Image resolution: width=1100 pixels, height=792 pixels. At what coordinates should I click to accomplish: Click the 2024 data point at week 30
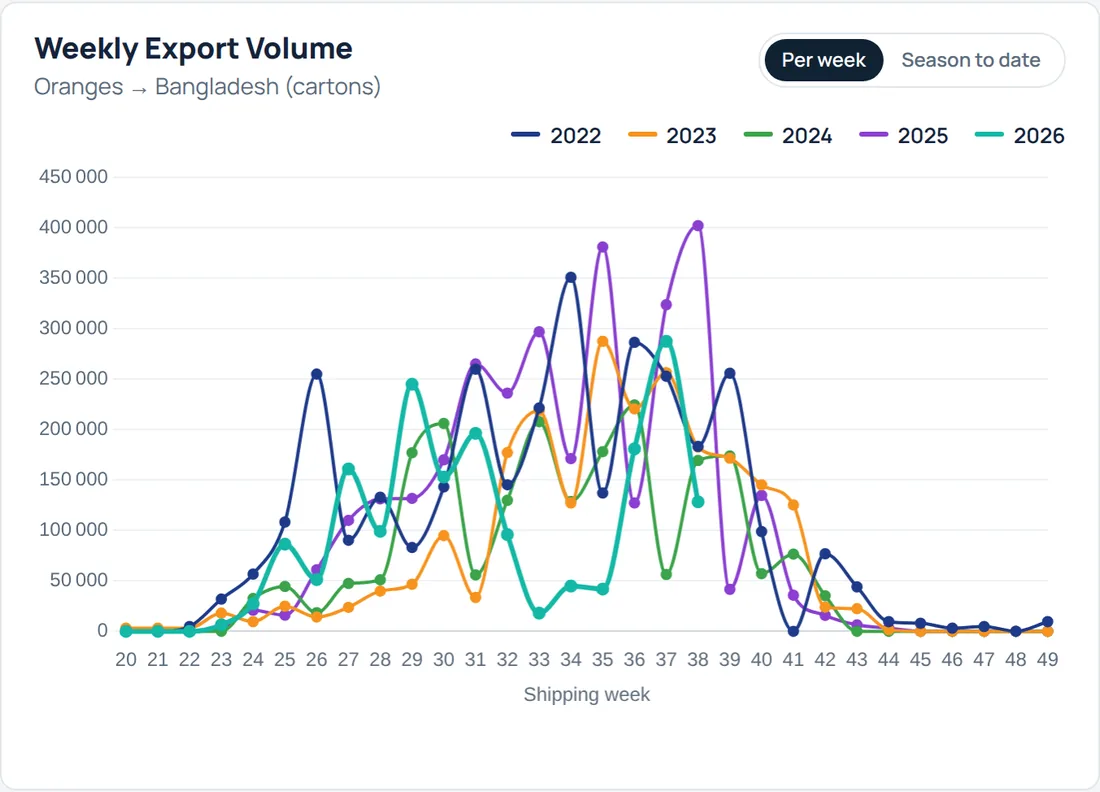pyautogui.click(x=443, y=424)
